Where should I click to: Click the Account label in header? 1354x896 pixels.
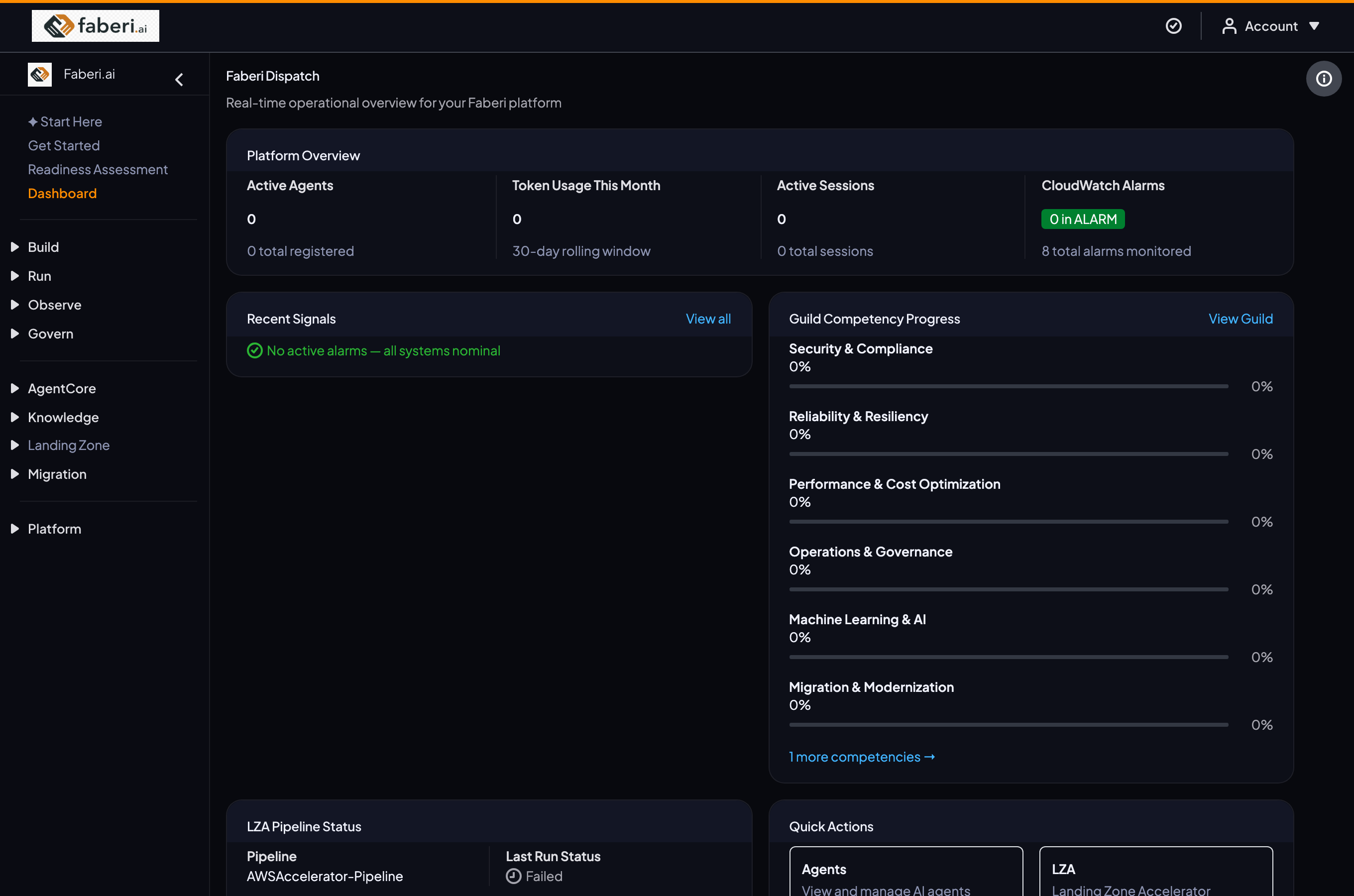pos(1271,26)
